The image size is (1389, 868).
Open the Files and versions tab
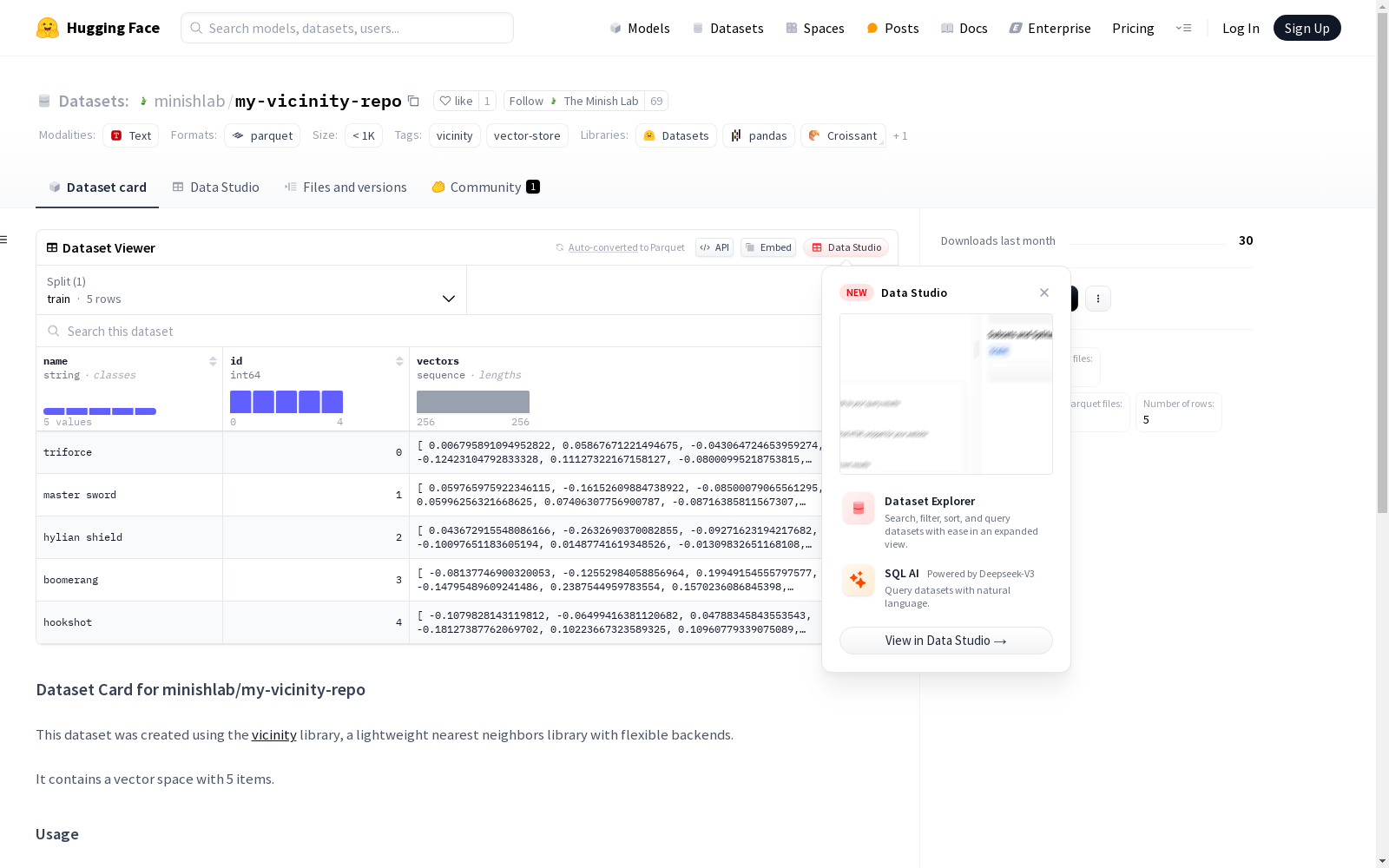346,187
